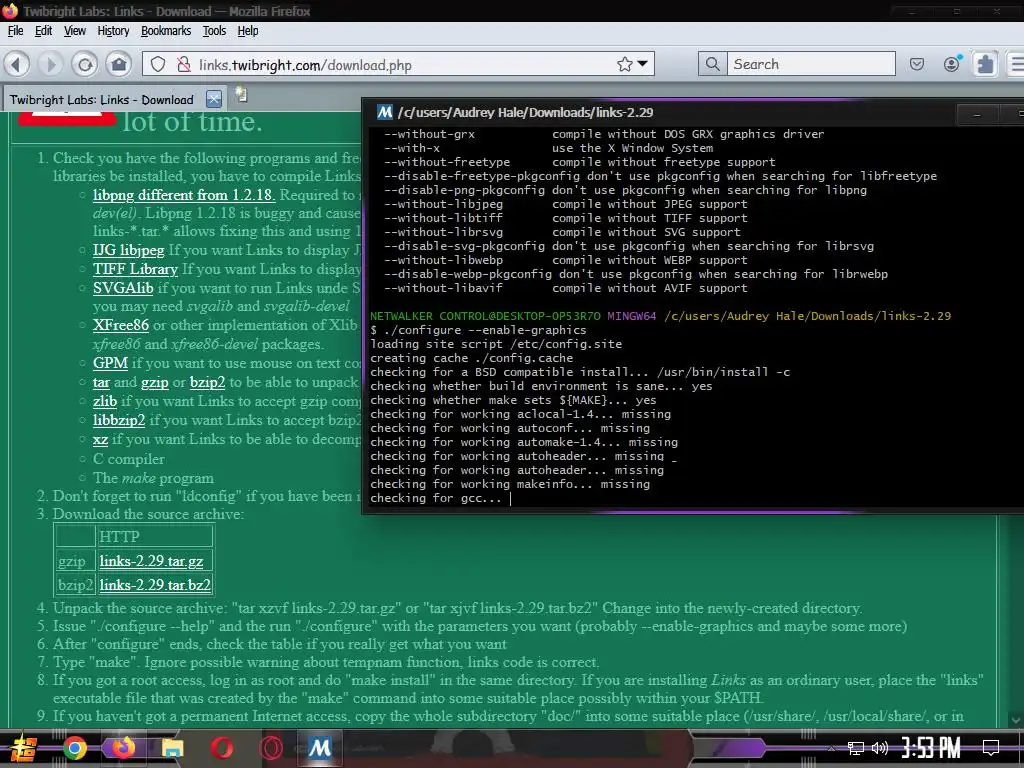Click the MINGW64 terminal title bar icon

385,112
